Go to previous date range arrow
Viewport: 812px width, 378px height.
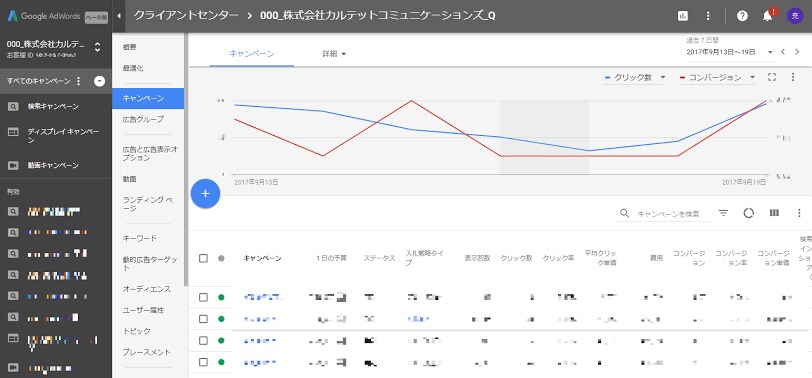tap(782, 52)
